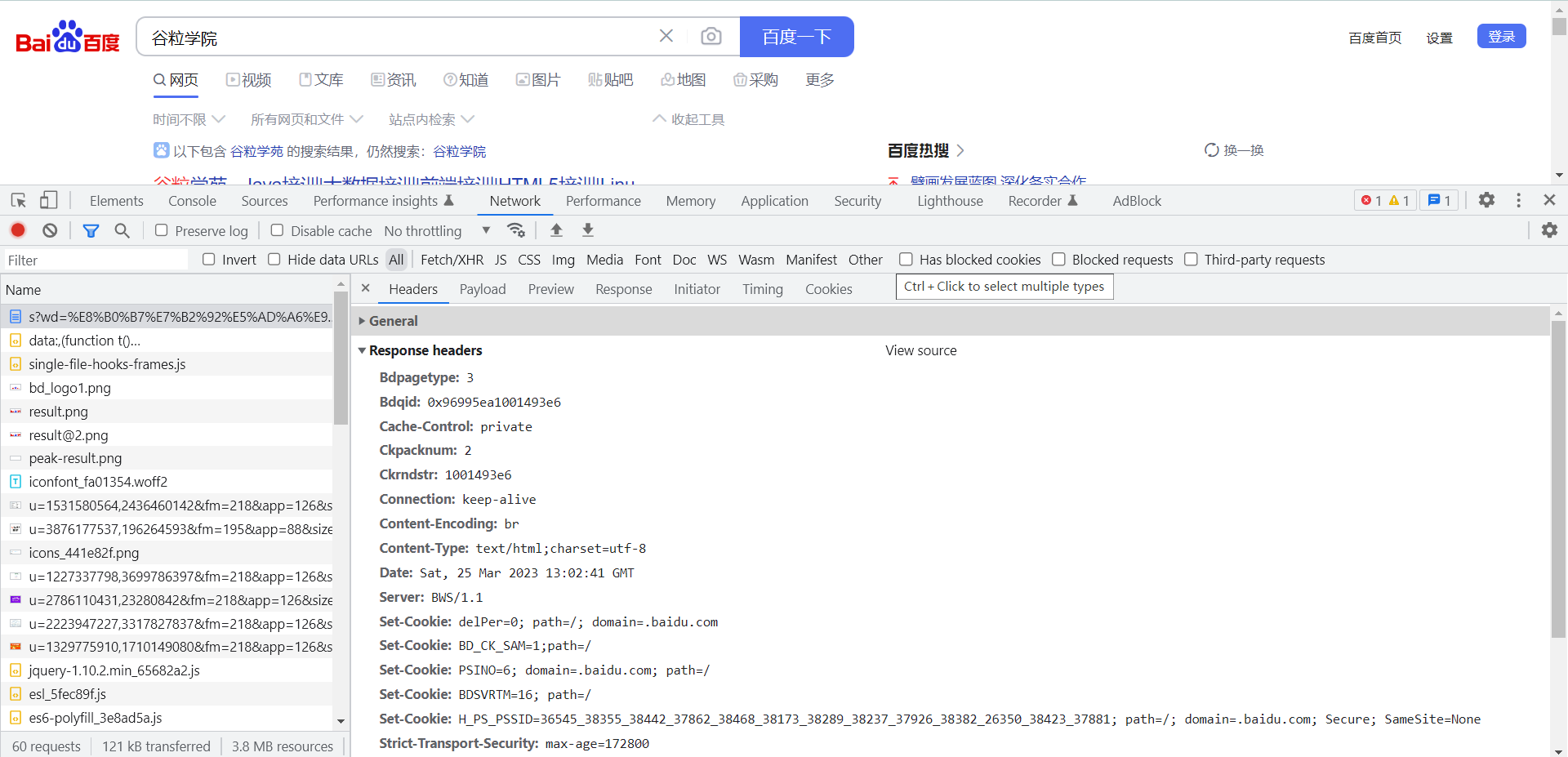Open Network panel settings gear

tap(1549, 230)
